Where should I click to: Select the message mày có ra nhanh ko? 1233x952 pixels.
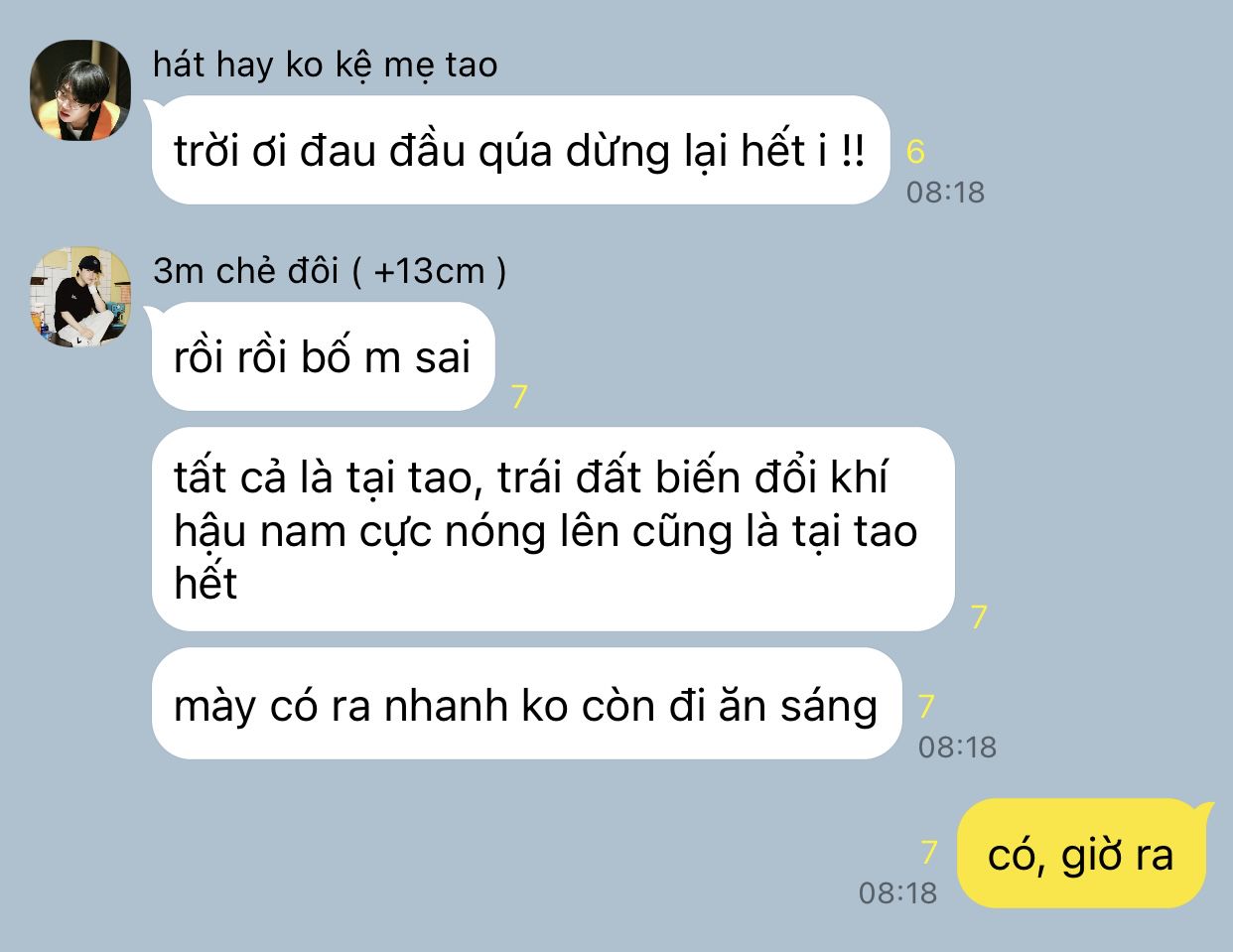[526, 705]
